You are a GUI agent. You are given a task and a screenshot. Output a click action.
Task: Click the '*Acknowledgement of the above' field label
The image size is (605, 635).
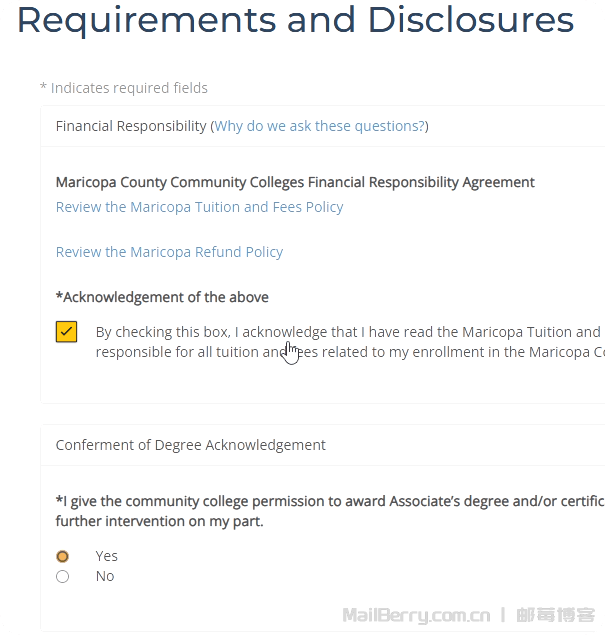[162, 297]
